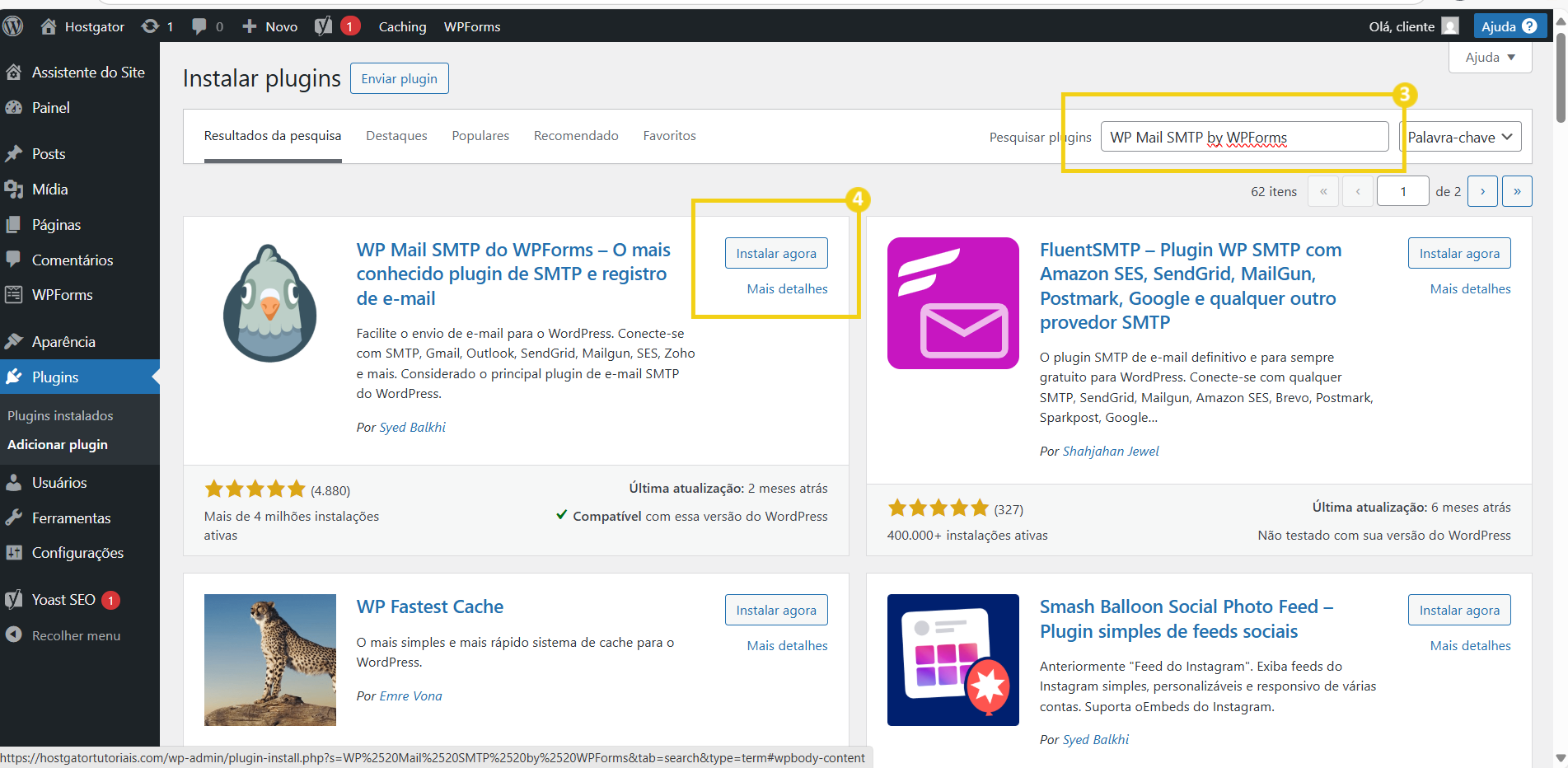Viewport: 1568px width, 768px height.
Task: Open the Mídia menu
Action: coord(80,190)
